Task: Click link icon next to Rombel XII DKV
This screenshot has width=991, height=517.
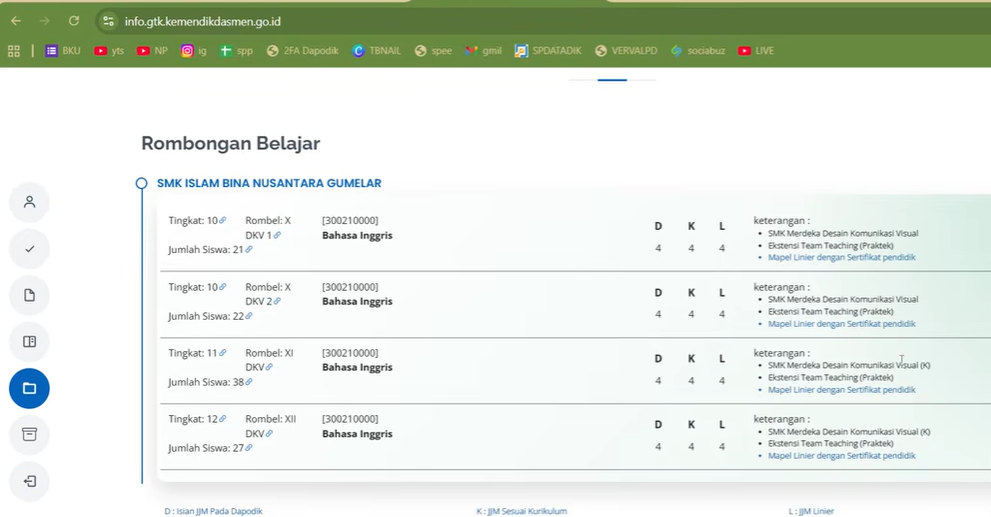Action: pyautogui.click(x=269, y=434)
